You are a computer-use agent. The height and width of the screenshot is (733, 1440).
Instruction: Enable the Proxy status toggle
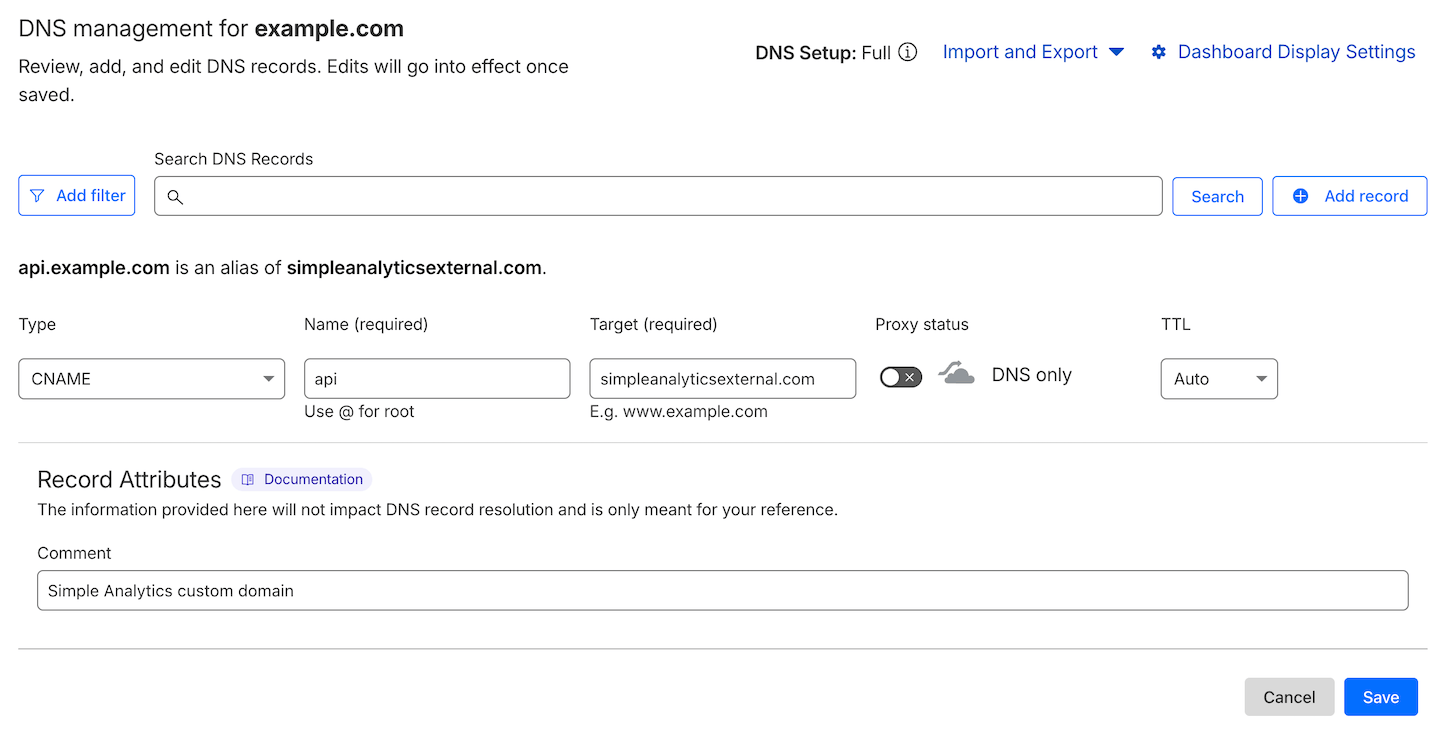point(900,376)
